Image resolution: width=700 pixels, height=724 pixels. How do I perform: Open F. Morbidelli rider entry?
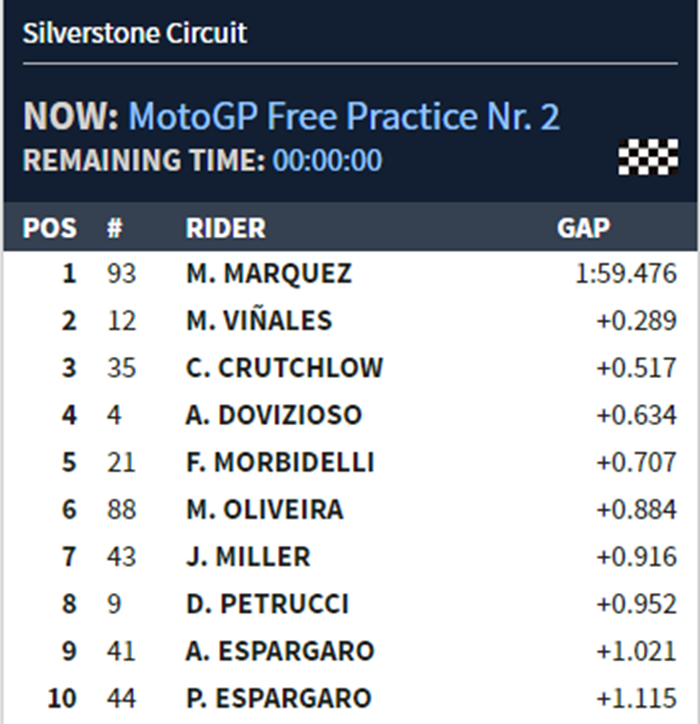pyautogui.click(x=280, y=462)
